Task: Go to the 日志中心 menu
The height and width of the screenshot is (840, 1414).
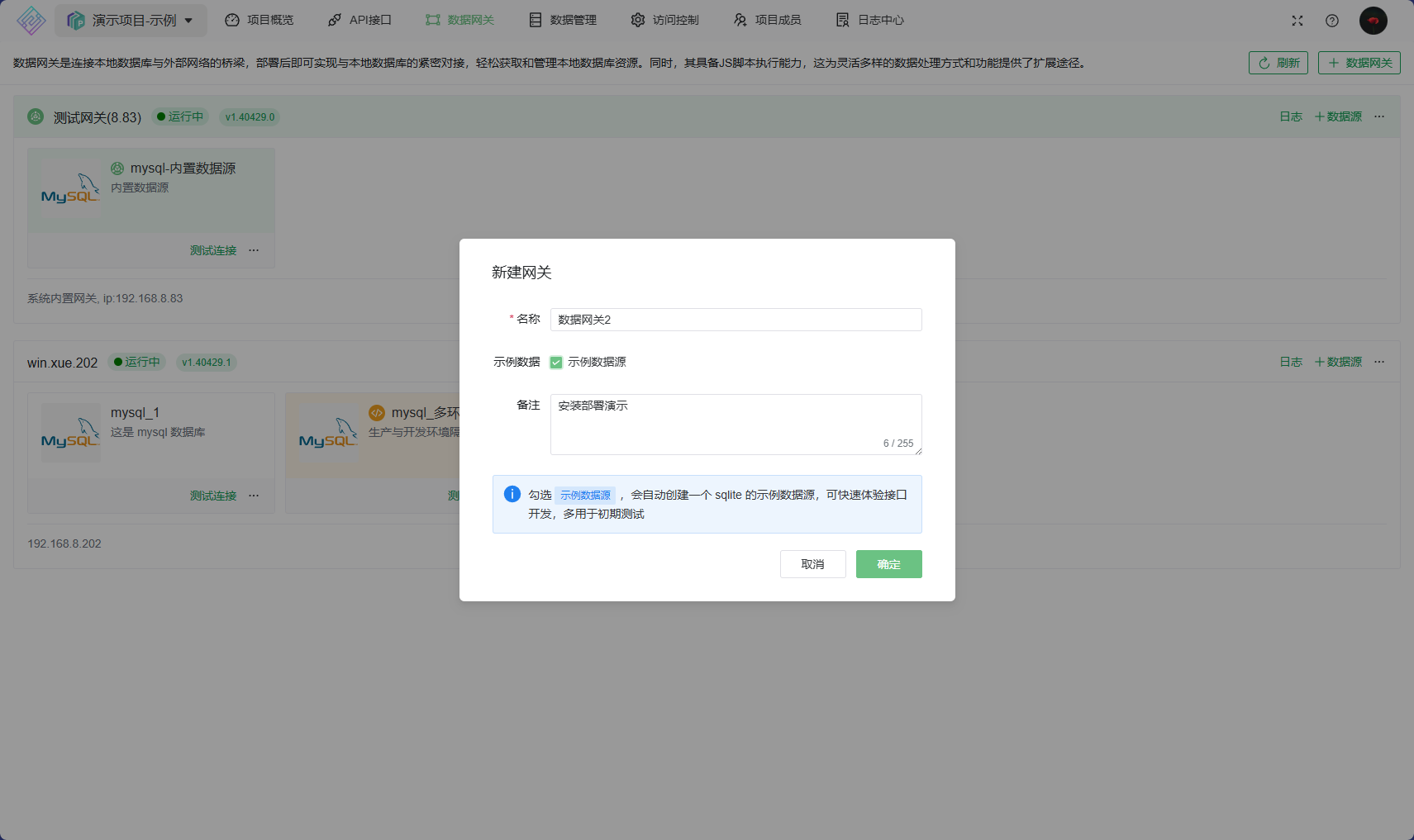Action: (870, 20)
